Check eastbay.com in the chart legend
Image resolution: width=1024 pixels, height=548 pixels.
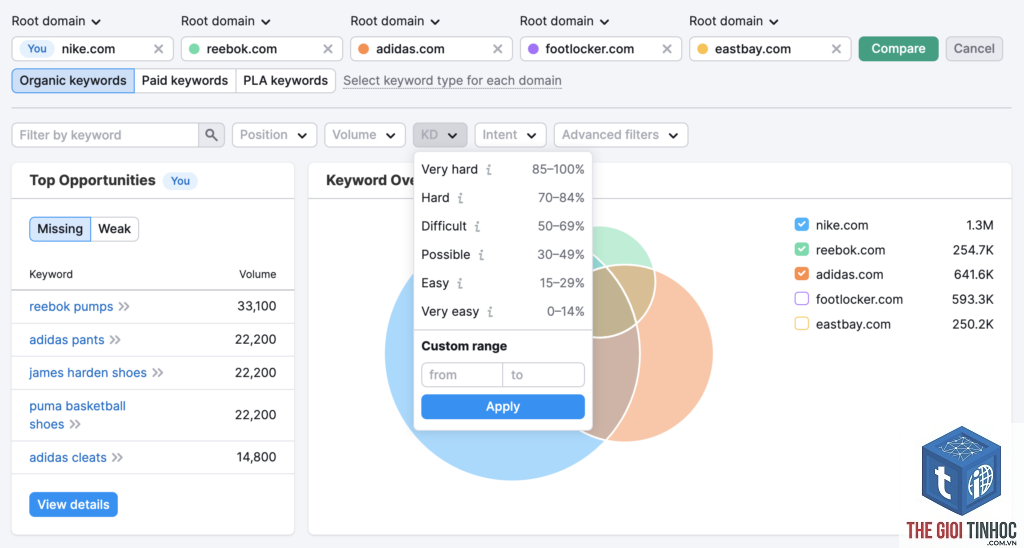(801, 324)
